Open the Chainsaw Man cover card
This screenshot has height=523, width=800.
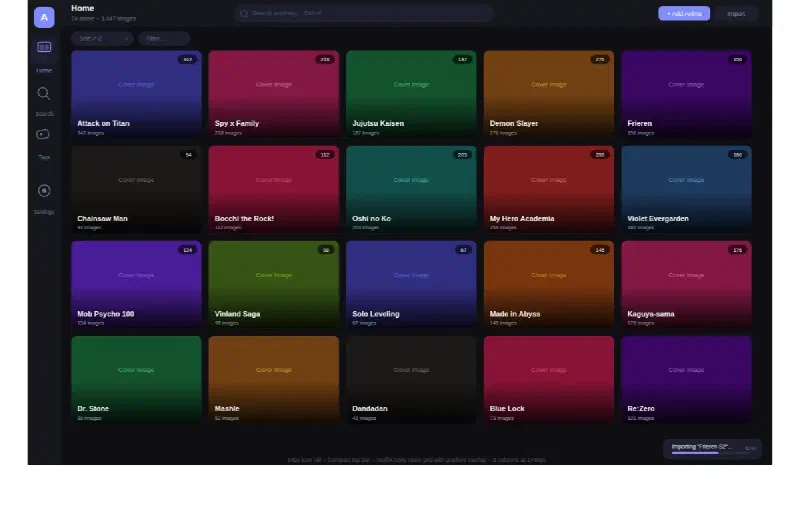pos(136,189)
